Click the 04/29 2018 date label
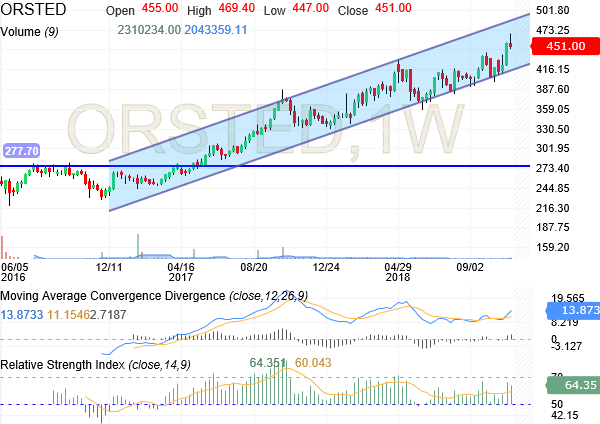Image resolution: width=600 pixels, height=424 pixels. tap(398, 272)
